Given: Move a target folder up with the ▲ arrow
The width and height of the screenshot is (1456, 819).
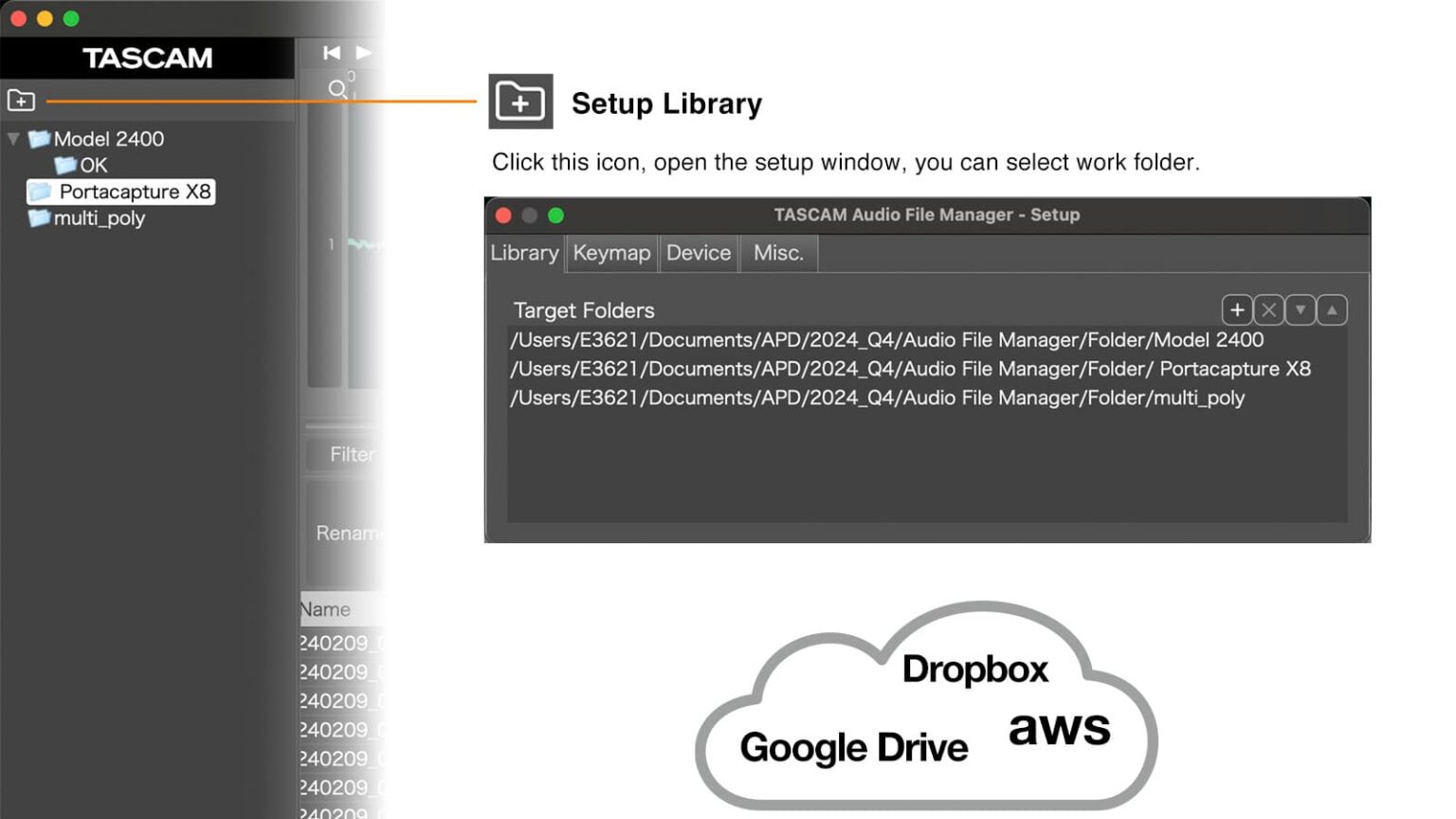Looking at the screenshot, I should click(1331, 310).
